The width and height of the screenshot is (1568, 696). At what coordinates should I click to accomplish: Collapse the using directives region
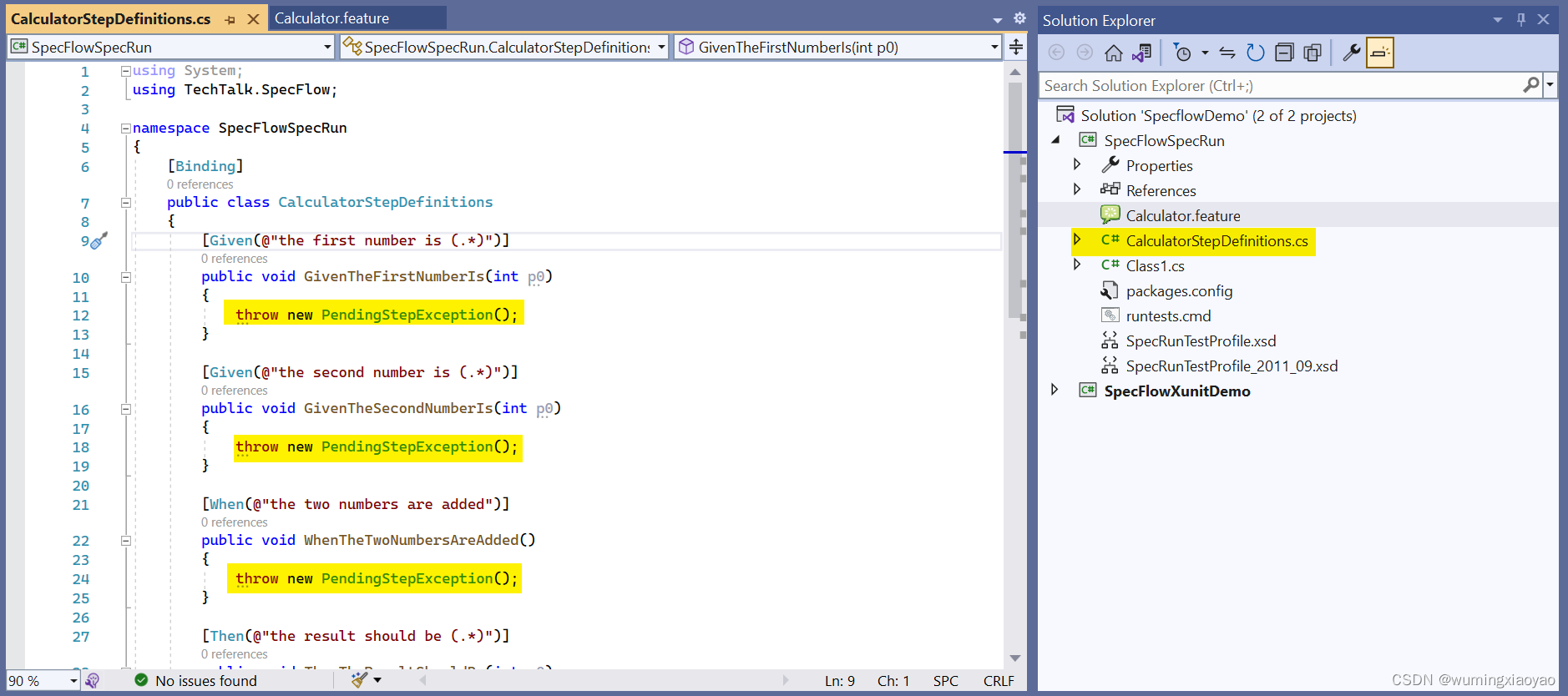pyautogui.click(x=125, y=71)
